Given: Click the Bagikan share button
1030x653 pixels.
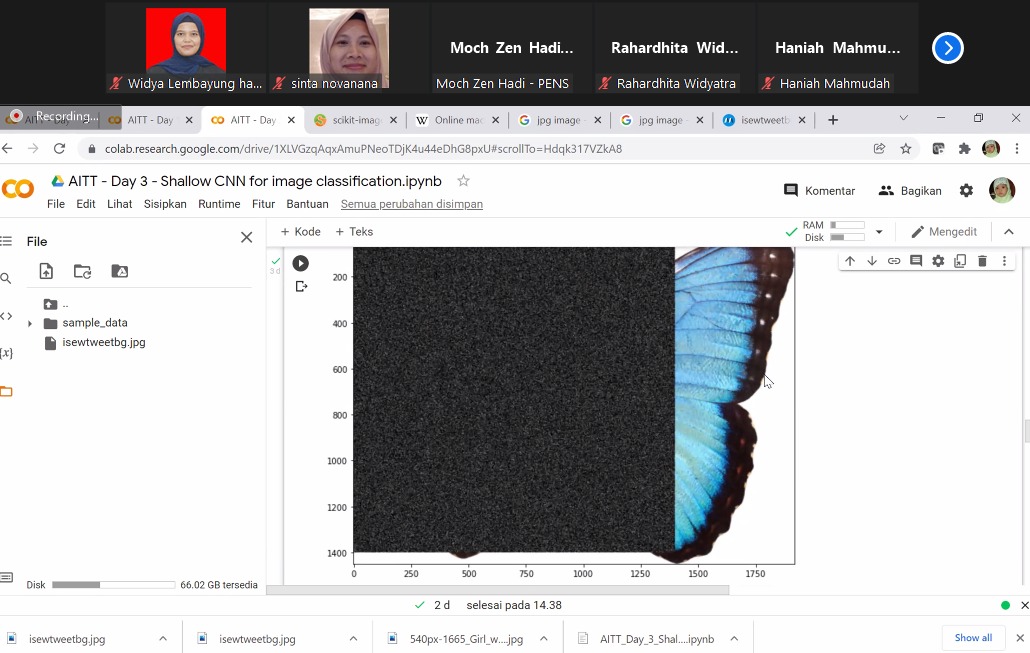Looking at the screenshot, I should point(910,191).
